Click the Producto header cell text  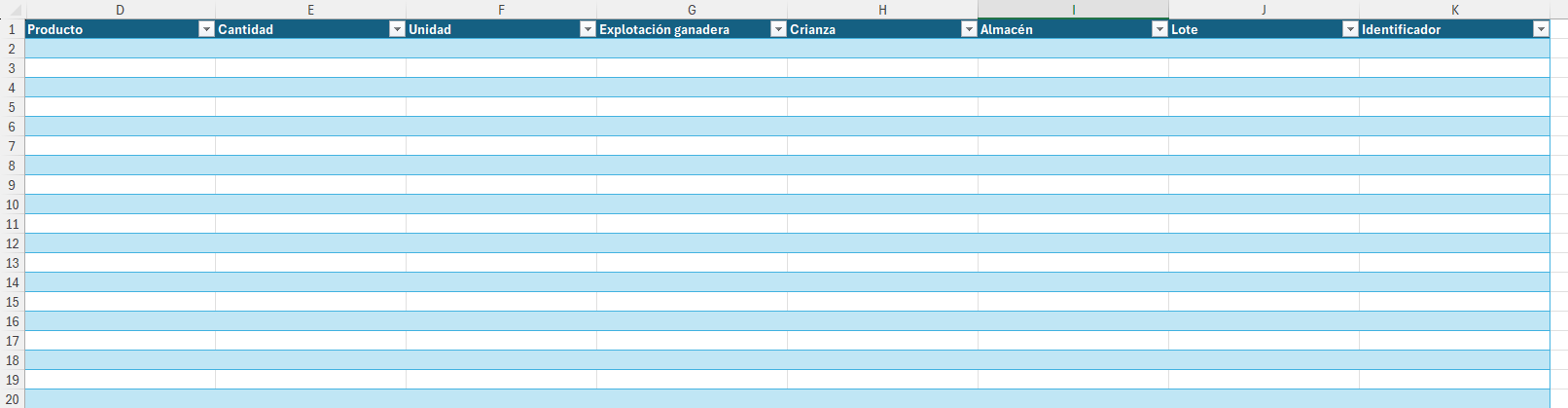point(55,29)
